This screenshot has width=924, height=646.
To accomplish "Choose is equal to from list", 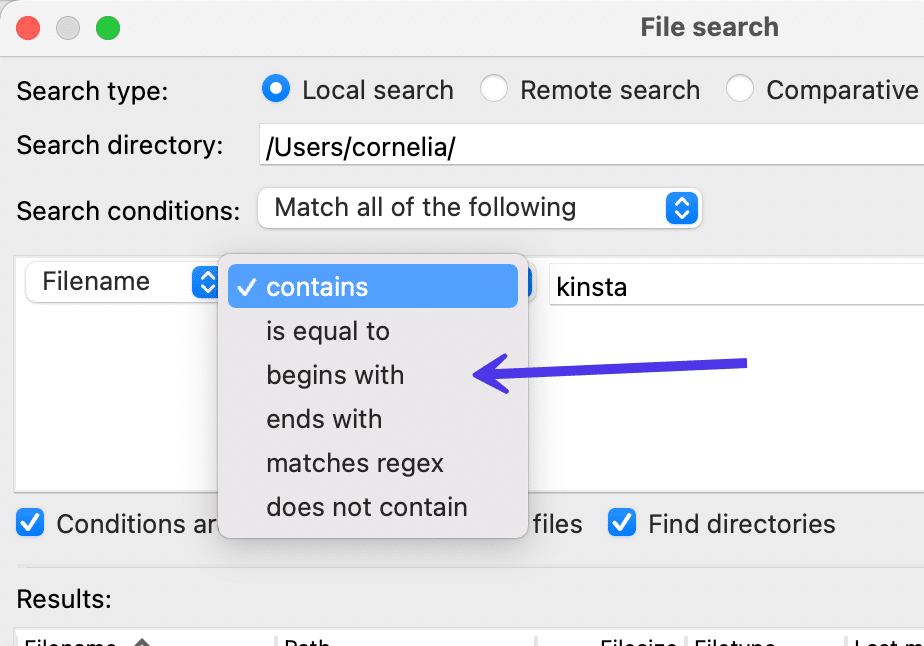I will [328, 331].
